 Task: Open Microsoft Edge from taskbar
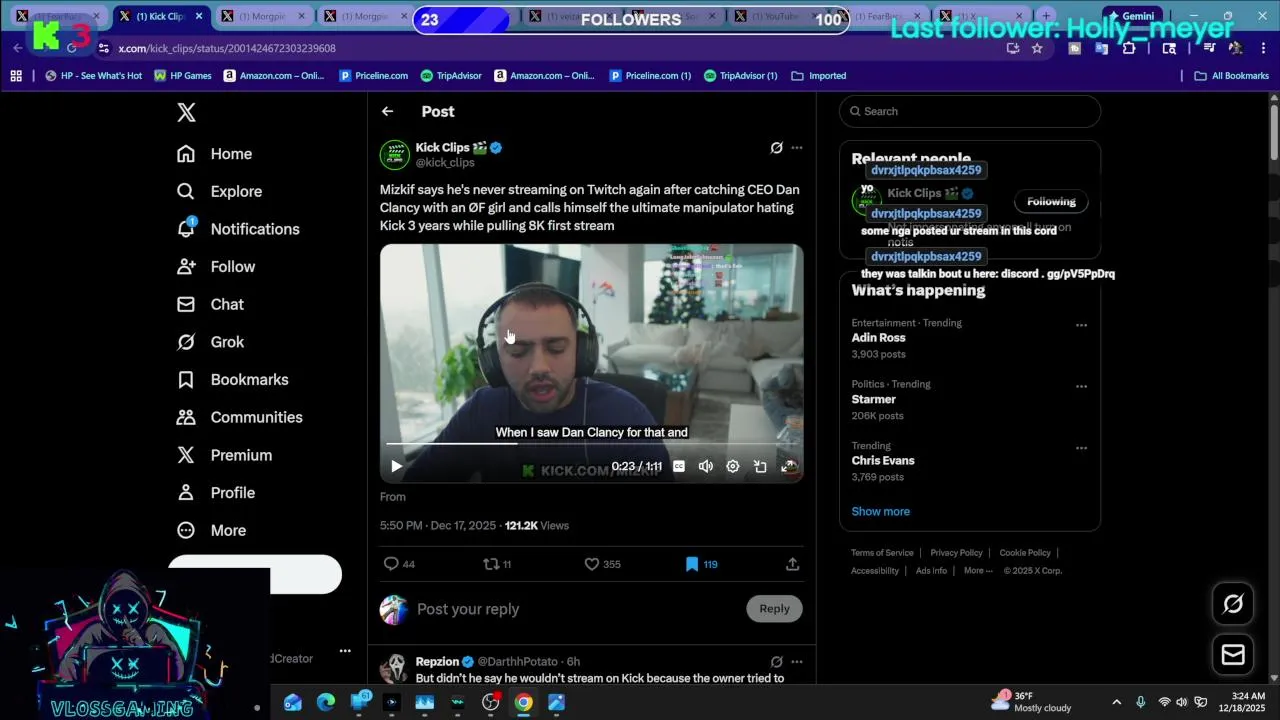[326, 703]
